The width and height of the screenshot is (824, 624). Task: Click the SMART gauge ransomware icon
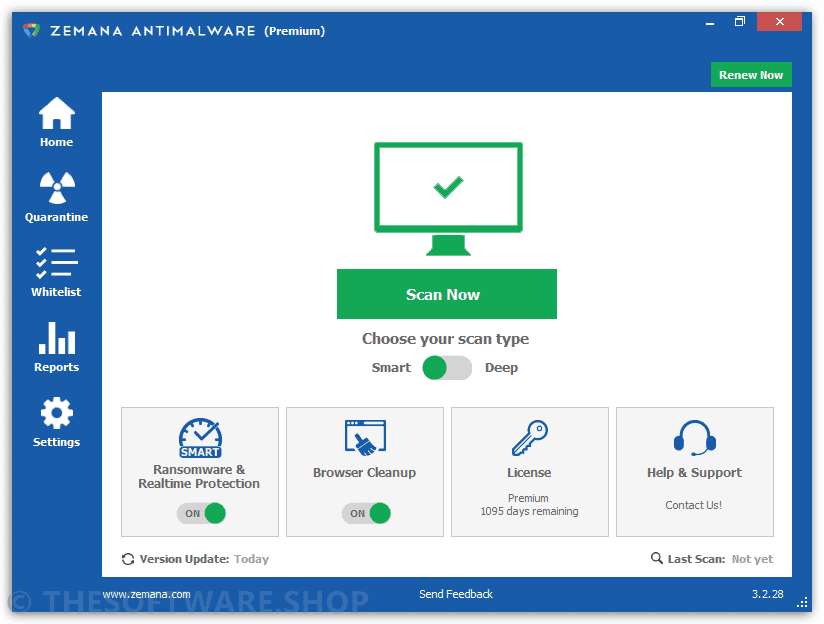[x=200, y=437]
